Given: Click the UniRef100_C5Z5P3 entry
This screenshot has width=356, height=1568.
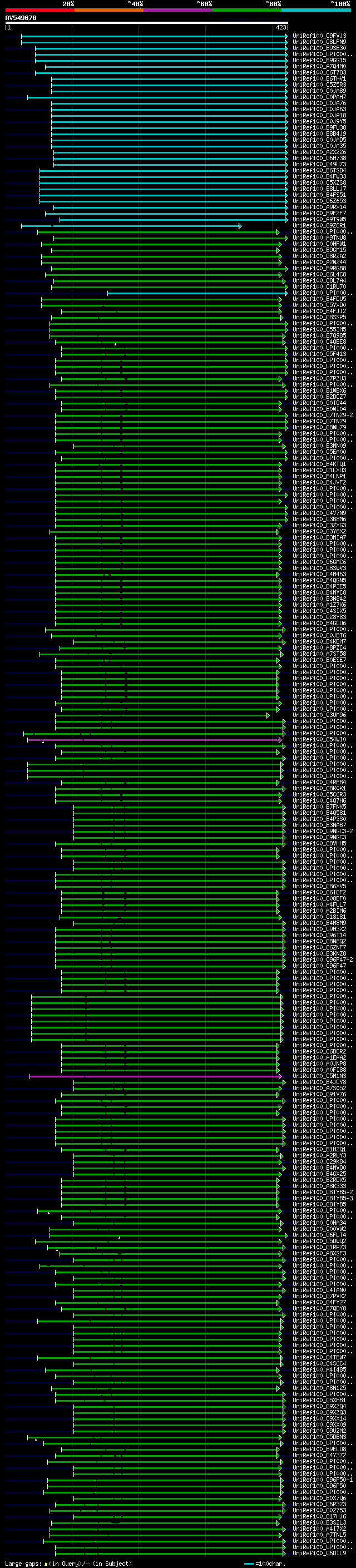Looking at the screenshot, I should (319, 85).
